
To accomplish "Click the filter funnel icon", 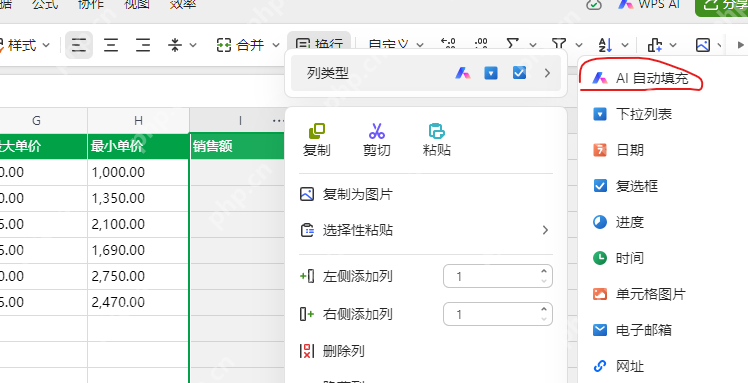I will pyautogui.click(x=559, y=45).
